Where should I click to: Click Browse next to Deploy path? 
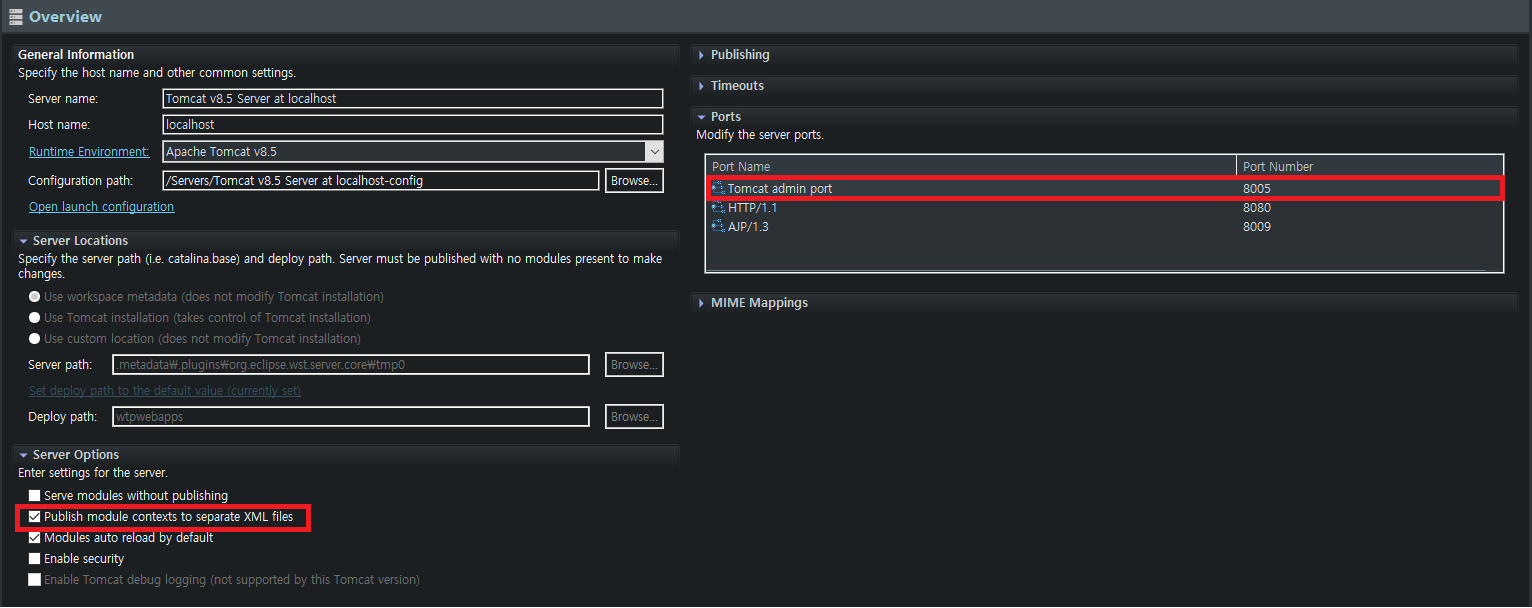click(635, 417)
